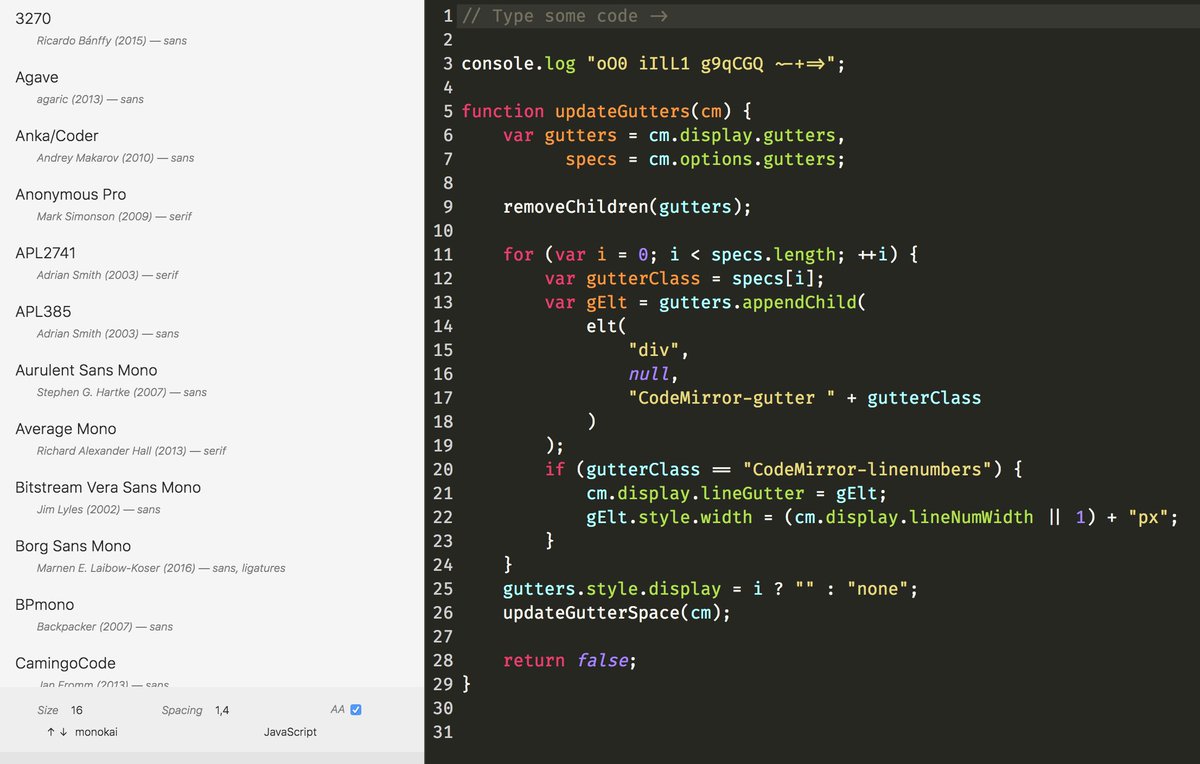Select the Anka/Coder font
Viewport: 1200px width, 764px height.
click(x=57, y=136)
